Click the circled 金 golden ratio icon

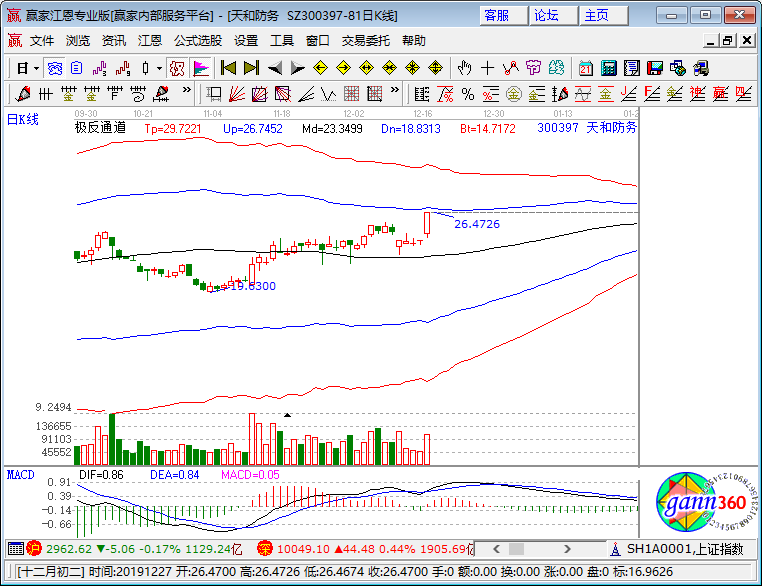(514, 94)
